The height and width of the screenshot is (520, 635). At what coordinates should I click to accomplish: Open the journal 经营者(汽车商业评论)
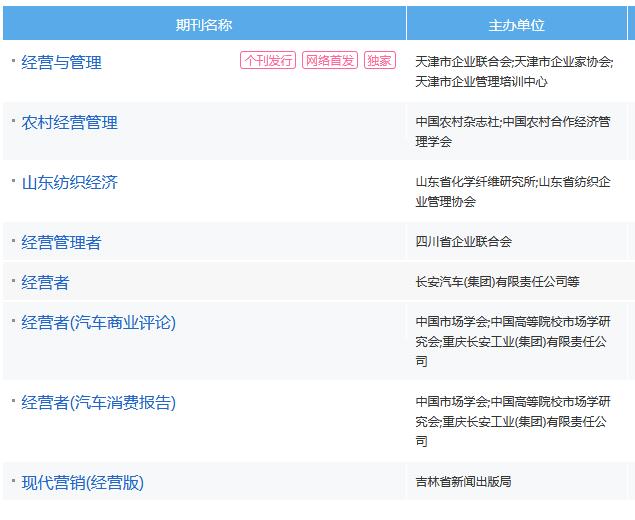(98, 323)
